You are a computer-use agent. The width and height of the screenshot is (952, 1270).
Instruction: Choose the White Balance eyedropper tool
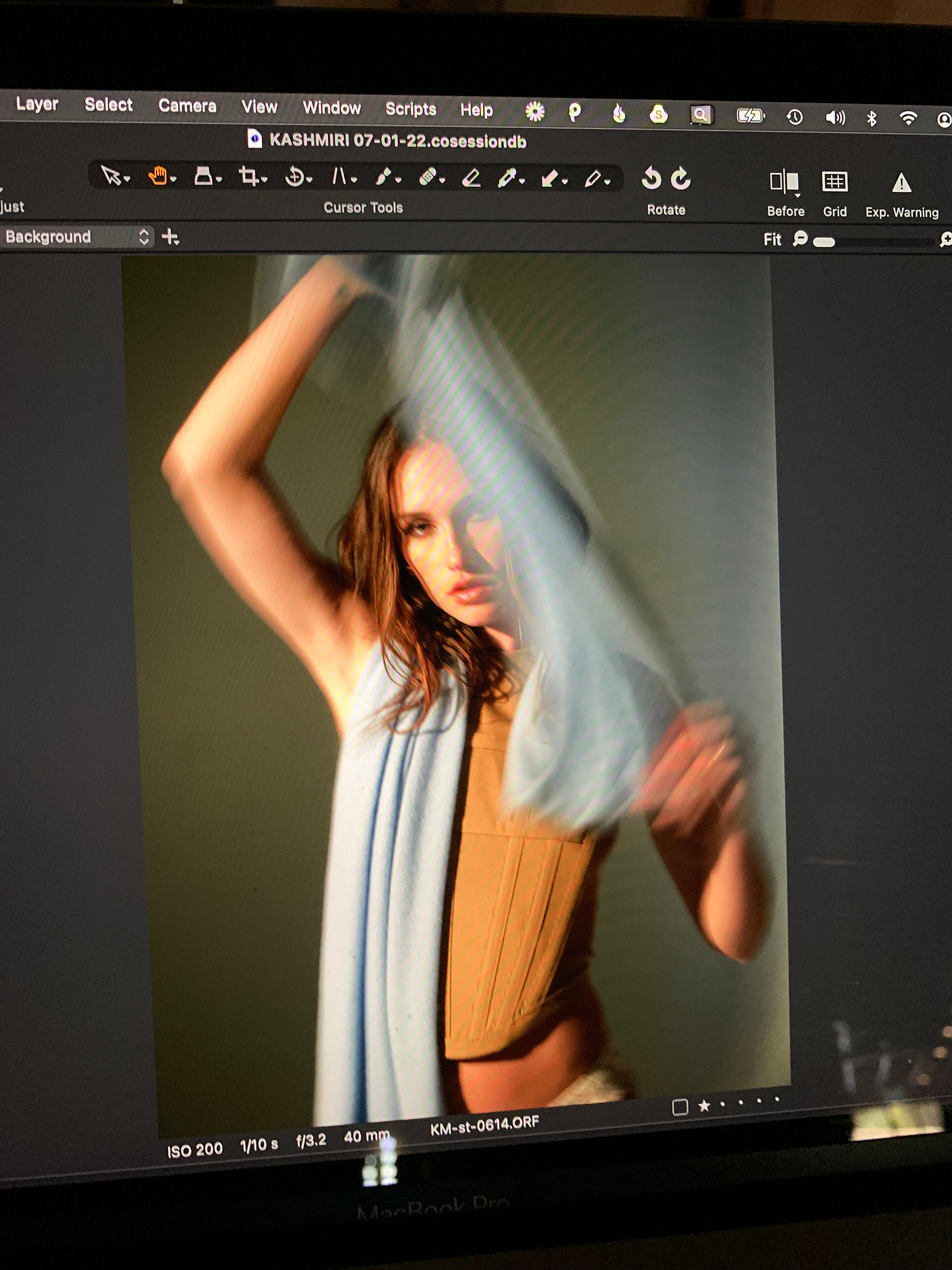point(507,178)
